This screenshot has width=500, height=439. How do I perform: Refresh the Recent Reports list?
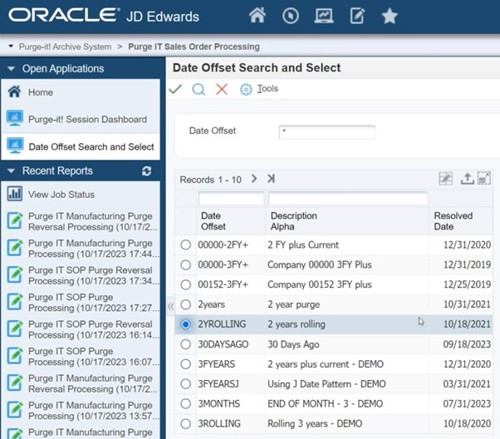[147, 171]
